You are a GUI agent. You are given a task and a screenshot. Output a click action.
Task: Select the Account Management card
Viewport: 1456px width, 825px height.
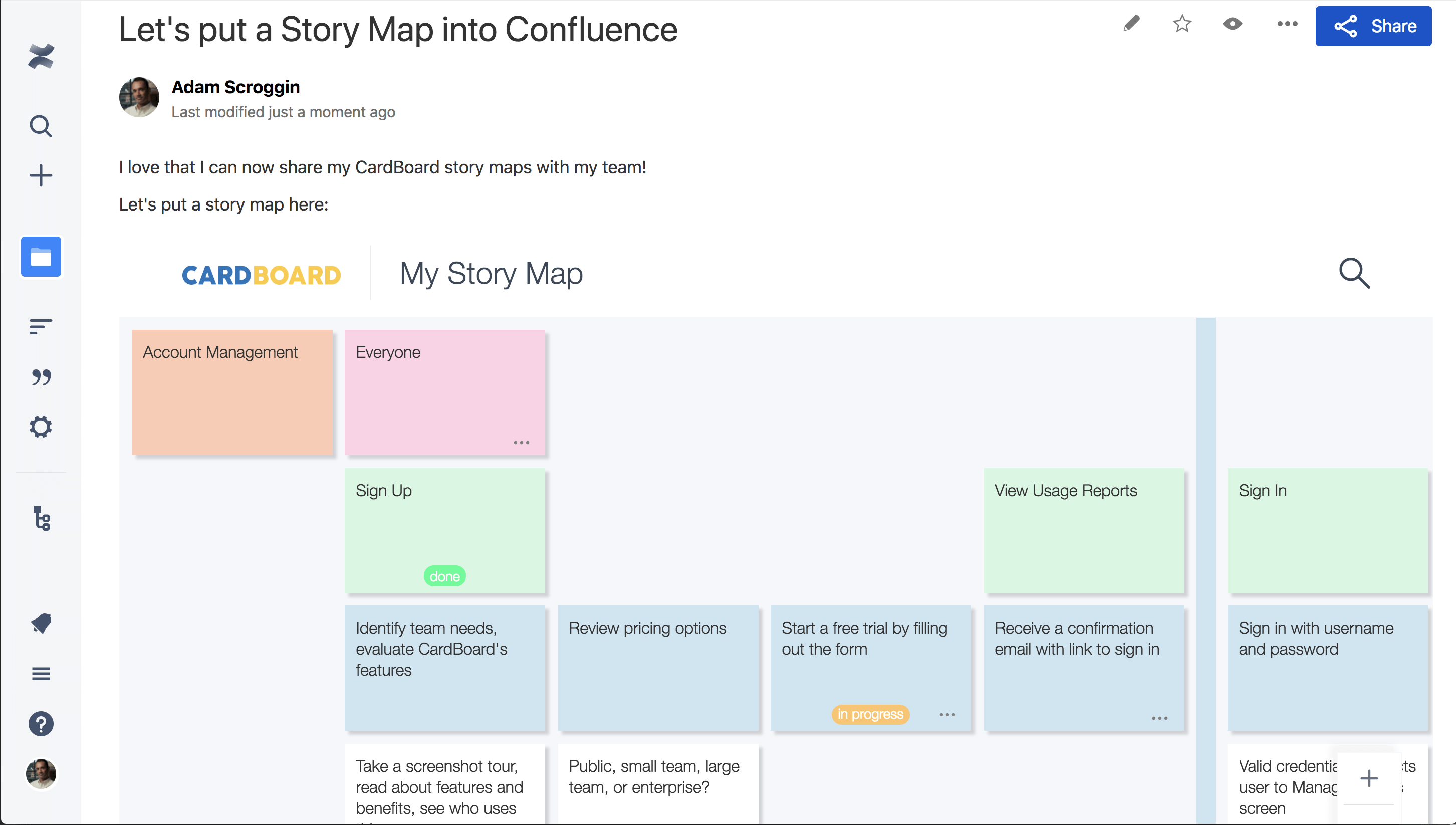232,392
